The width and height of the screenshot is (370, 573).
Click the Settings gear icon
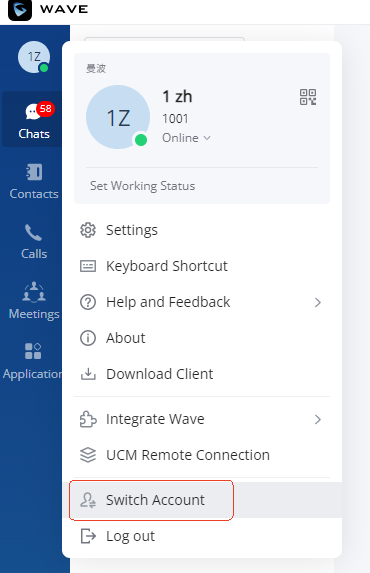click(x=88, y=230)
